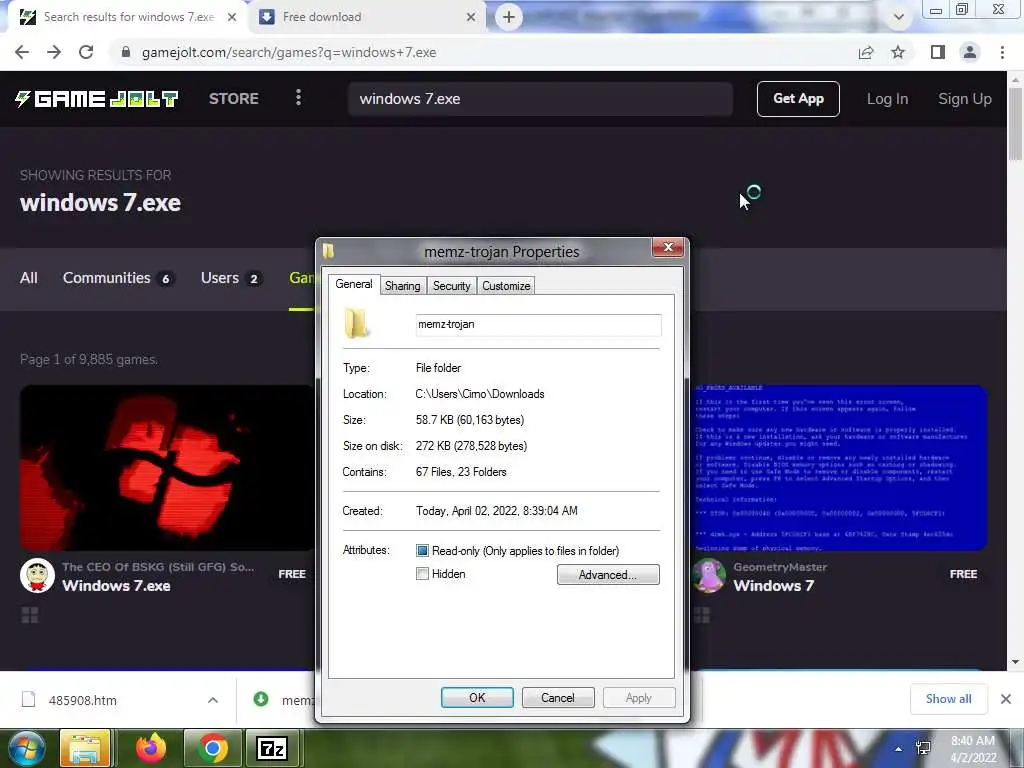
Task: Click the scrollbar down arrow
Action: coord(1016,662)
